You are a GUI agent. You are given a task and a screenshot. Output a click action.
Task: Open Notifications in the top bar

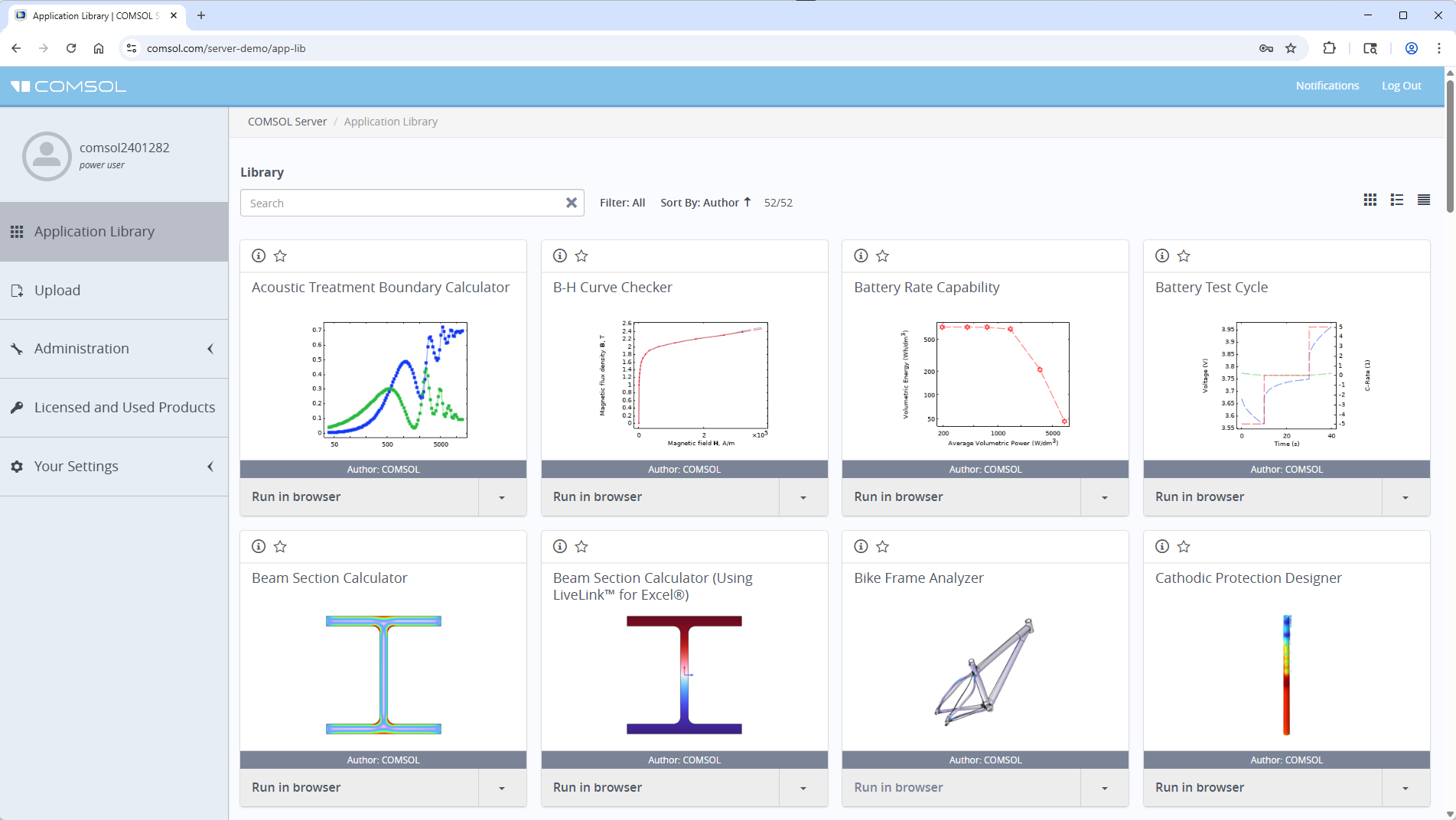pos(1327,85)
